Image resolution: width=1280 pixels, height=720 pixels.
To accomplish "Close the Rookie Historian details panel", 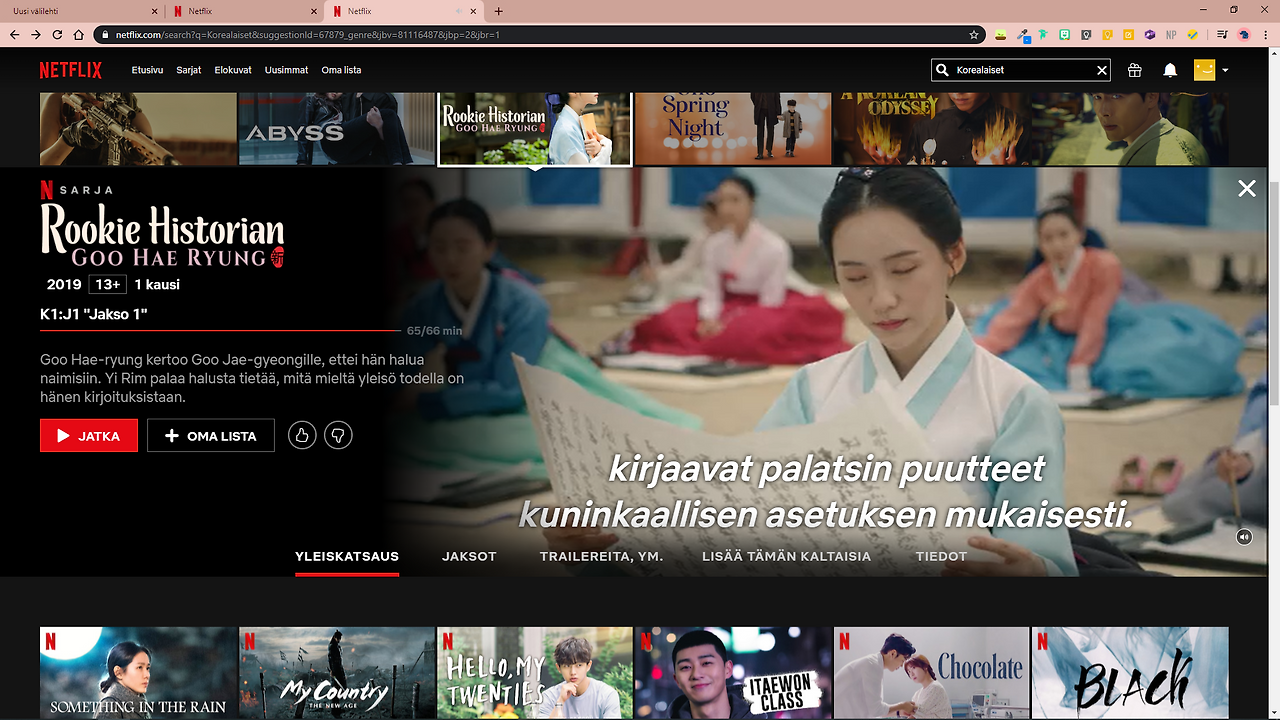I will tap(1247, 188).
